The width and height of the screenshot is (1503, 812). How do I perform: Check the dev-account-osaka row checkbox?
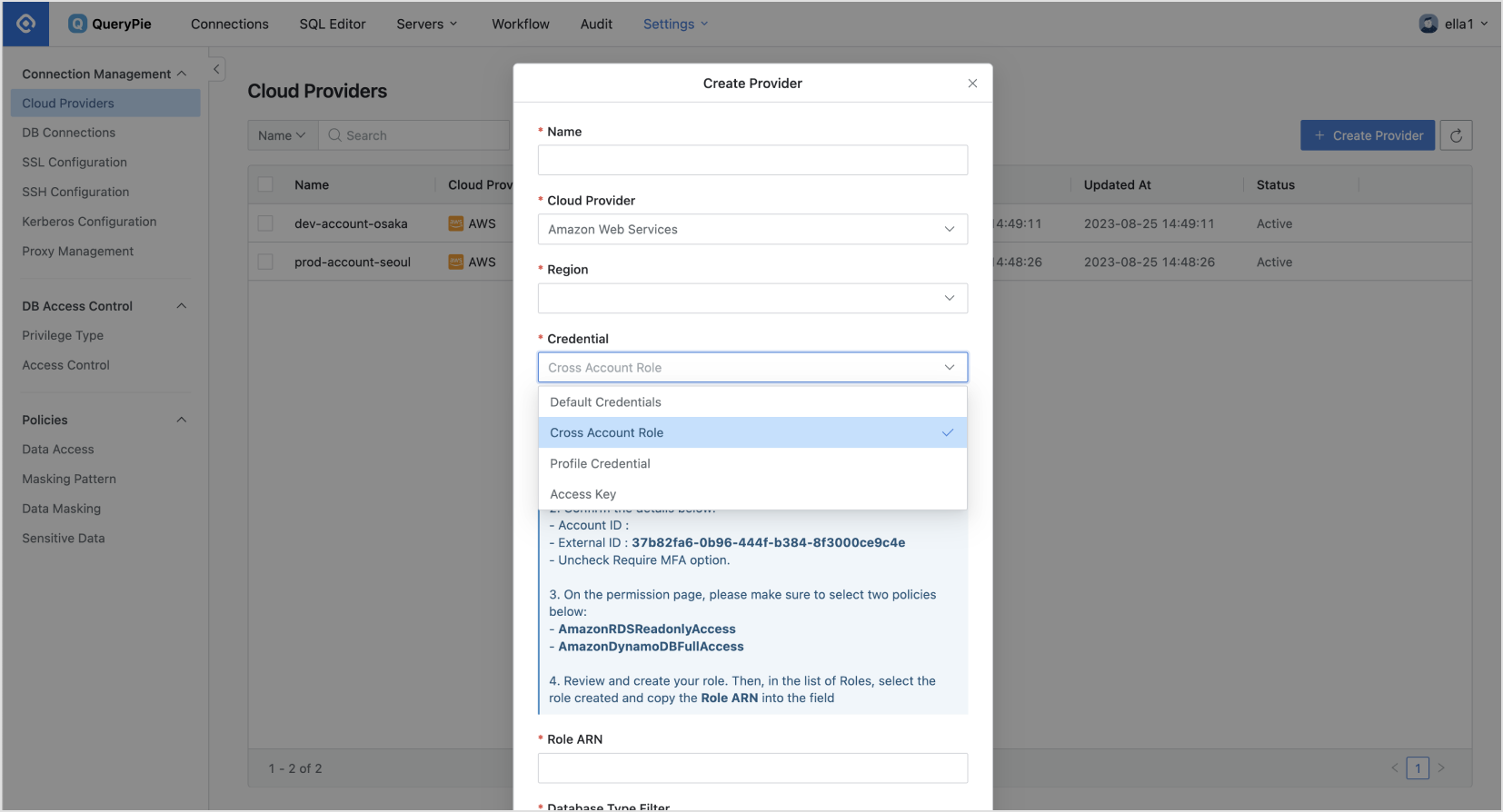(265, 223)
